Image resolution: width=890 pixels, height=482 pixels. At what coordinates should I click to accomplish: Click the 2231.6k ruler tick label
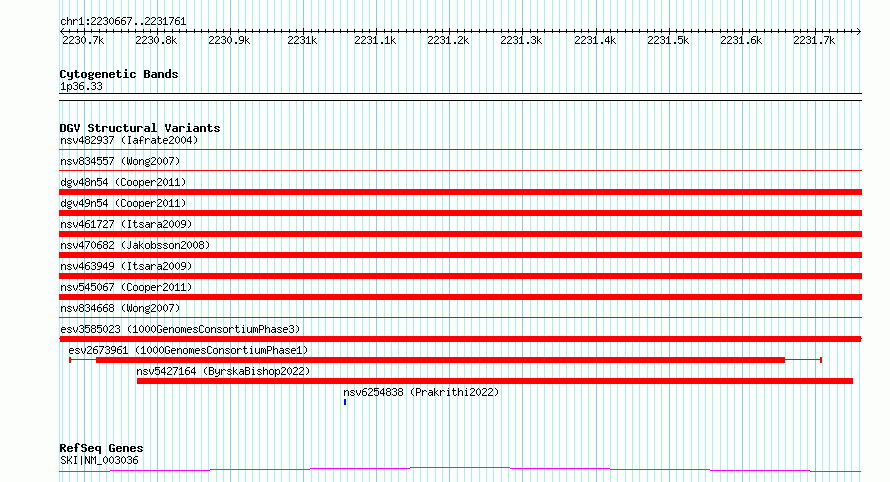pos(741,40)
